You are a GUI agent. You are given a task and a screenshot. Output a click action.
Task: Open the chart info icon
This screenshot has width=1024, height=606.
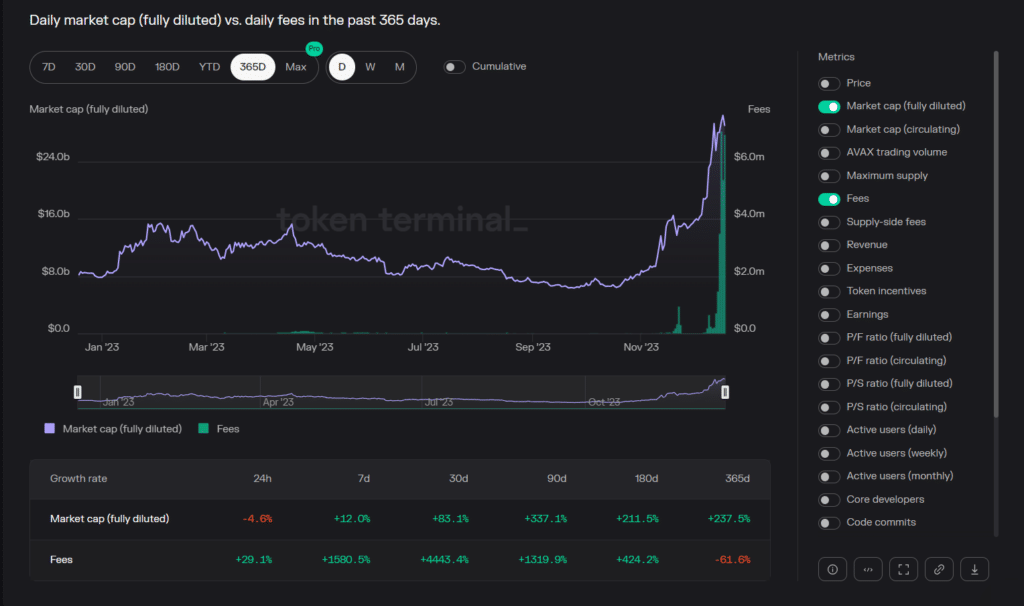tap(832, 568)
